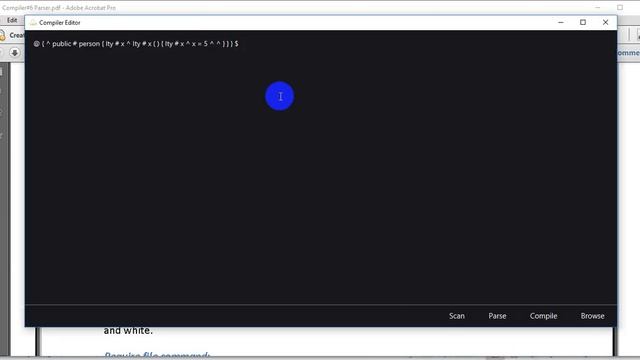Click the Compile button
Image resolution: width=640 pixels, height=360 pixels.
543,316
